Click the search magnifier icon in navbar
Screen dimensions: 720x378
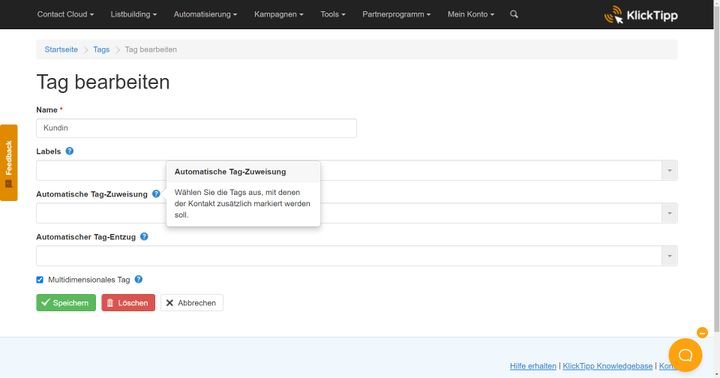click(x=514, y=14)
